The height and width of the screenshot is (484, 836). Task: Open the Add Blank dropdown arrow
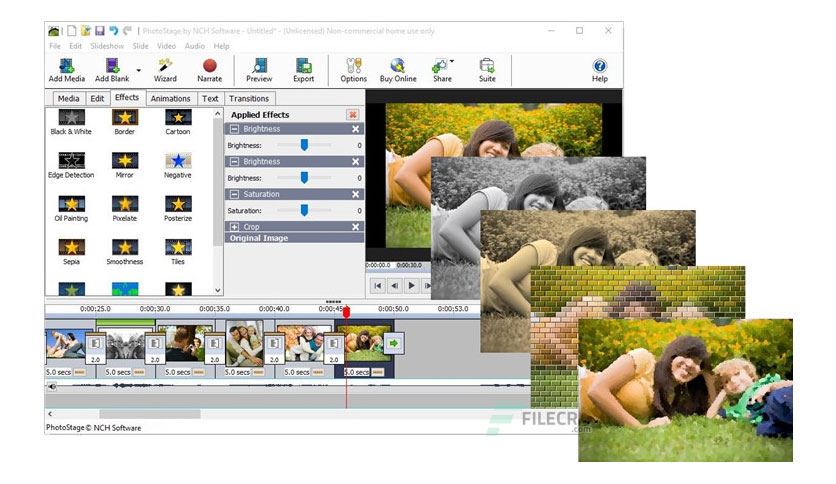tap(139, 70)
